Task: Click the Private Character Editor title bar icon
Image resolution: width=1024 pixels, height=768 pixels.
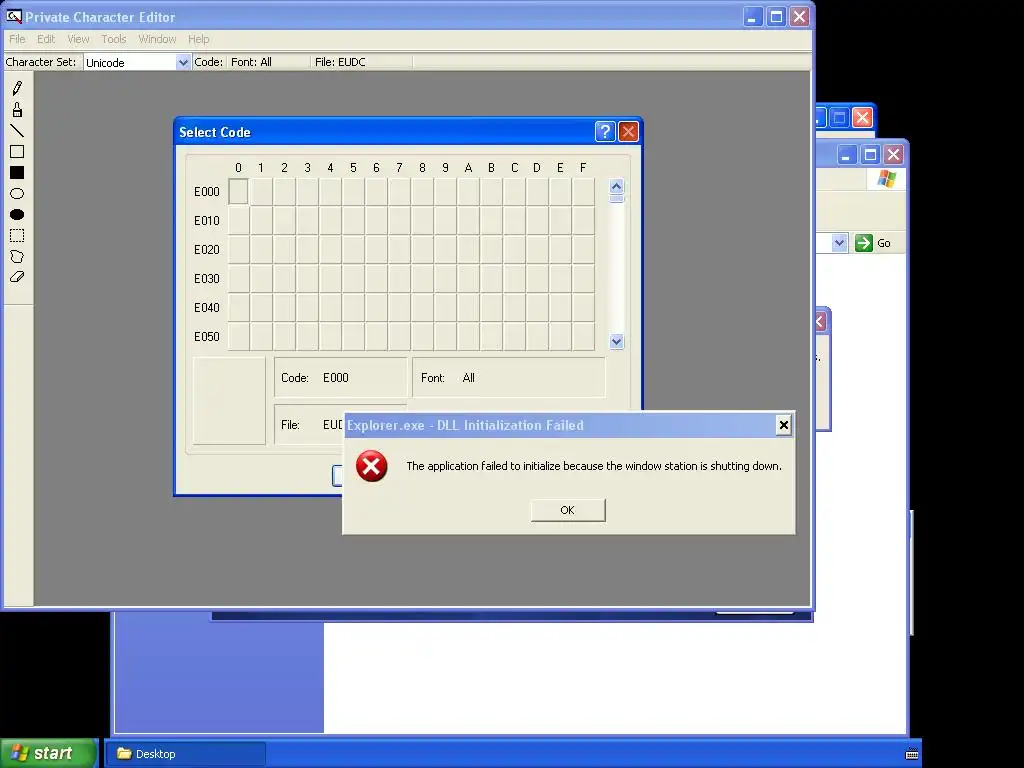Action: 13,16
